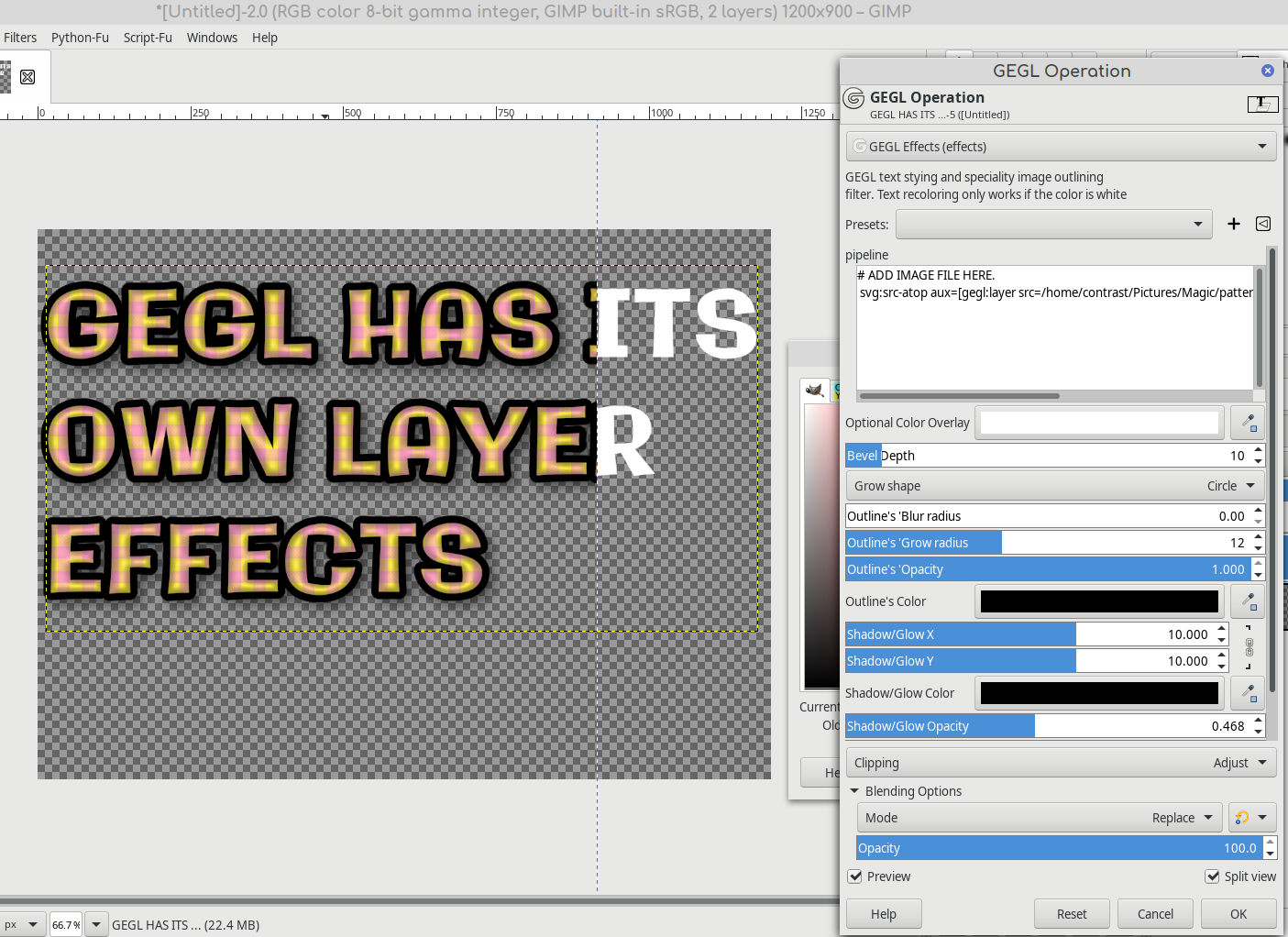Decrease blending Opacity with the down arrow
This screenshot has height=937, width=1288.
(x=1270, y=854)
